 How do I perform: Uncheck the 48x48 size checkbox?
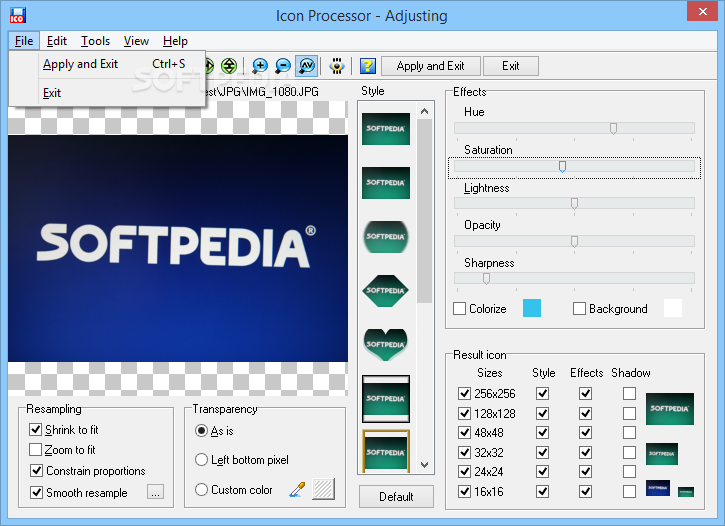click(x=464, y=433)
